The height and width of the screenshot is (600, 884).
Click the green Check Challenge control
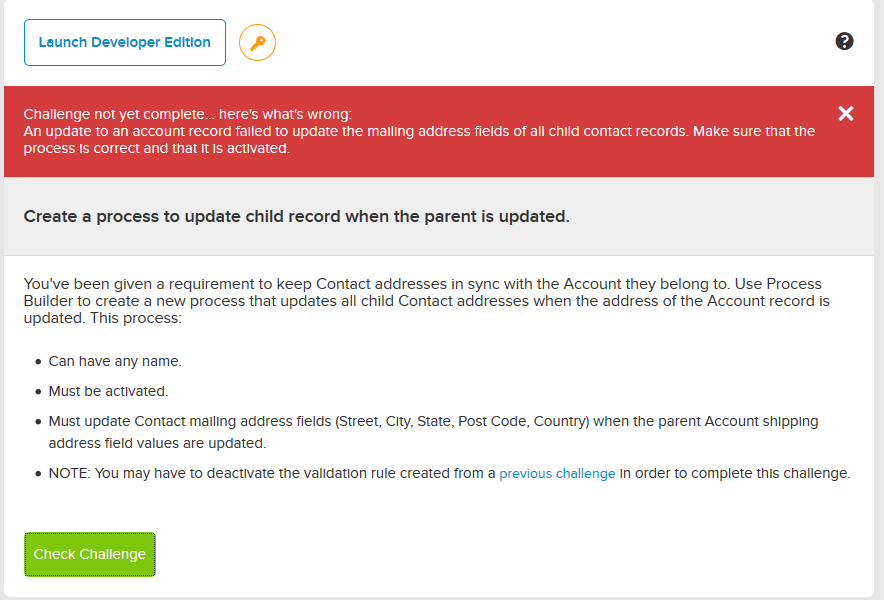(x=89, y=554)
